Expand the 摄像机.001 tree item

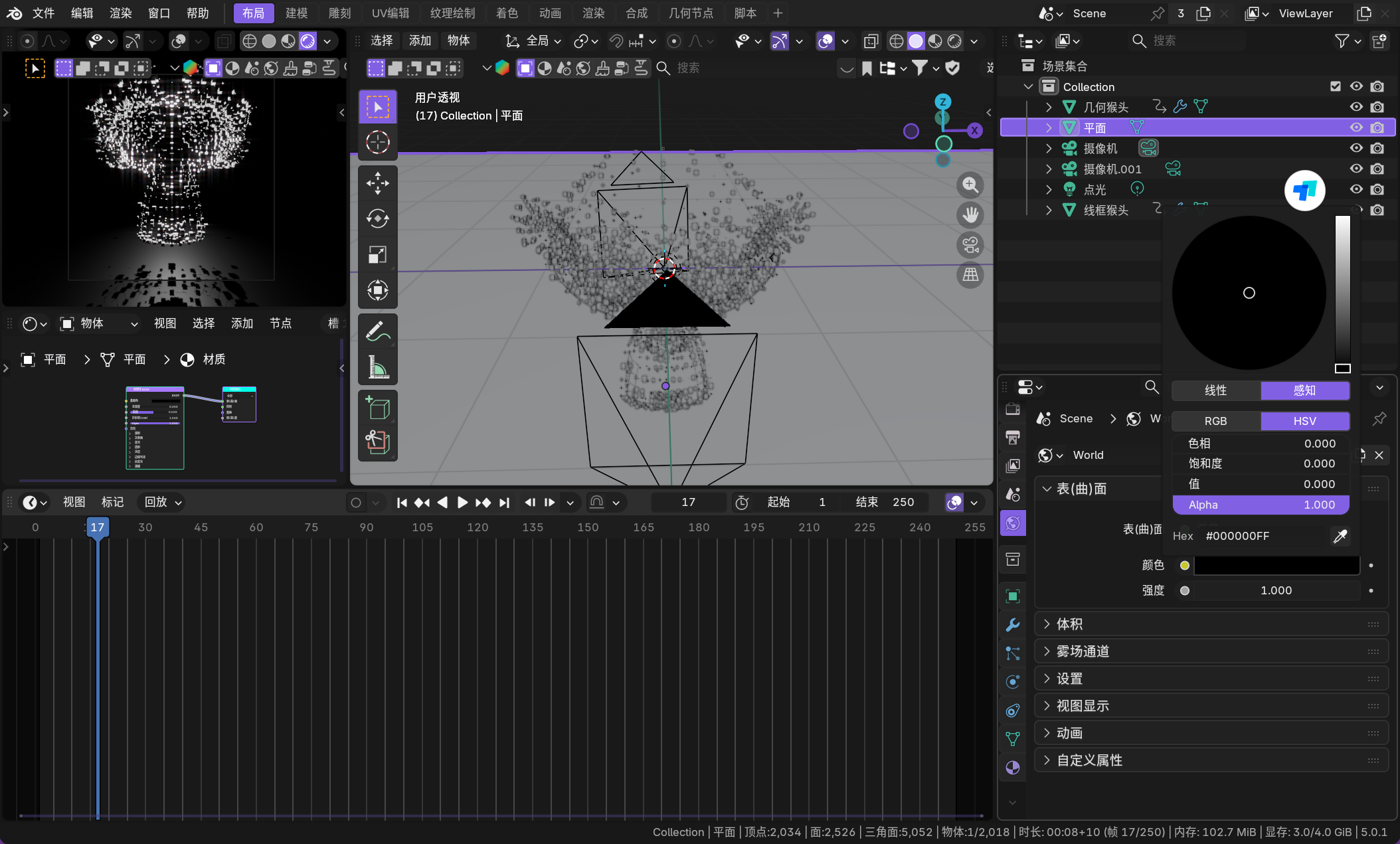[x=1049, y=169]
